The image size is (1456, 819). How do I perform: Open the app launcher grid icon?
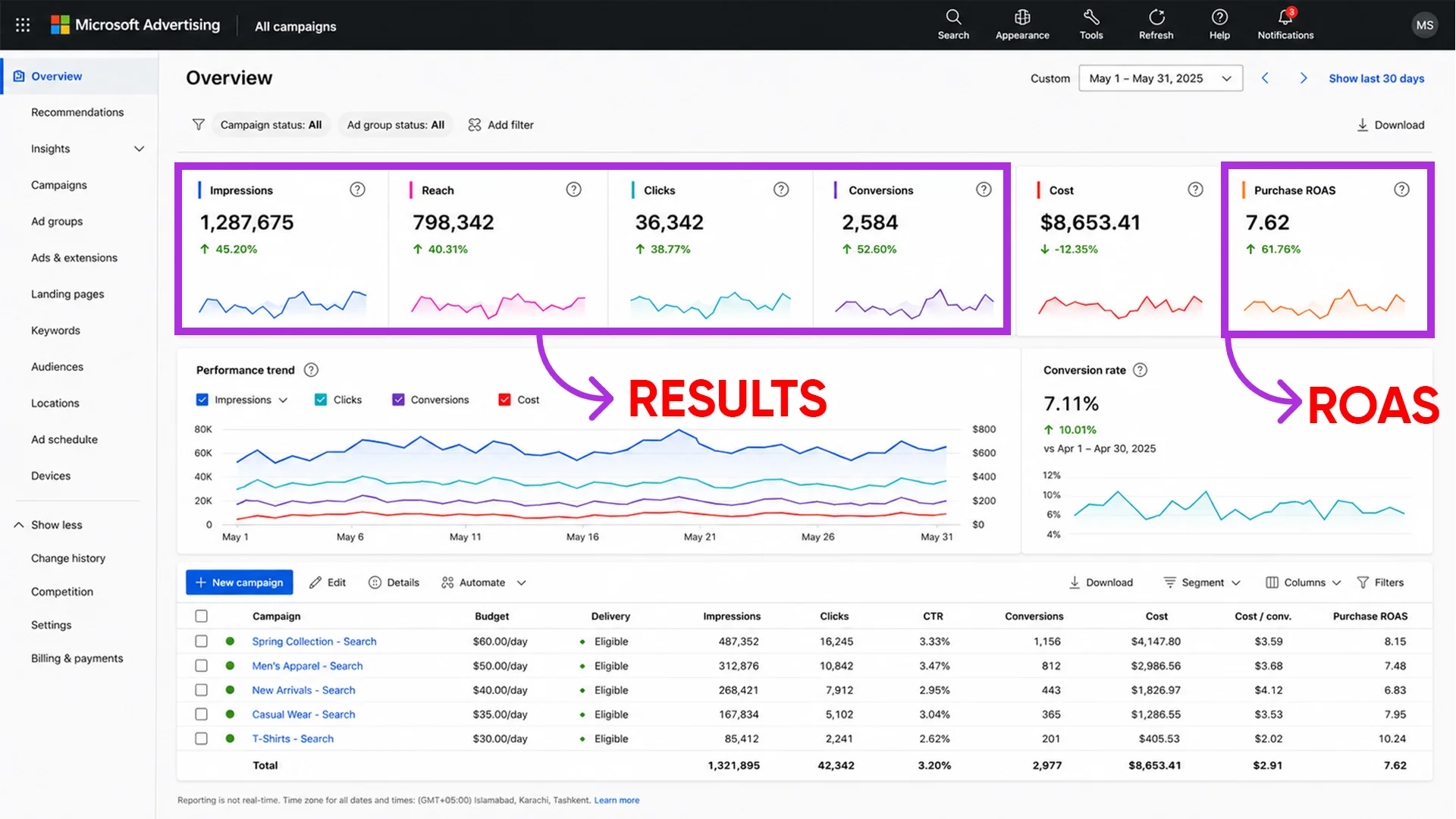coord(23,25)
